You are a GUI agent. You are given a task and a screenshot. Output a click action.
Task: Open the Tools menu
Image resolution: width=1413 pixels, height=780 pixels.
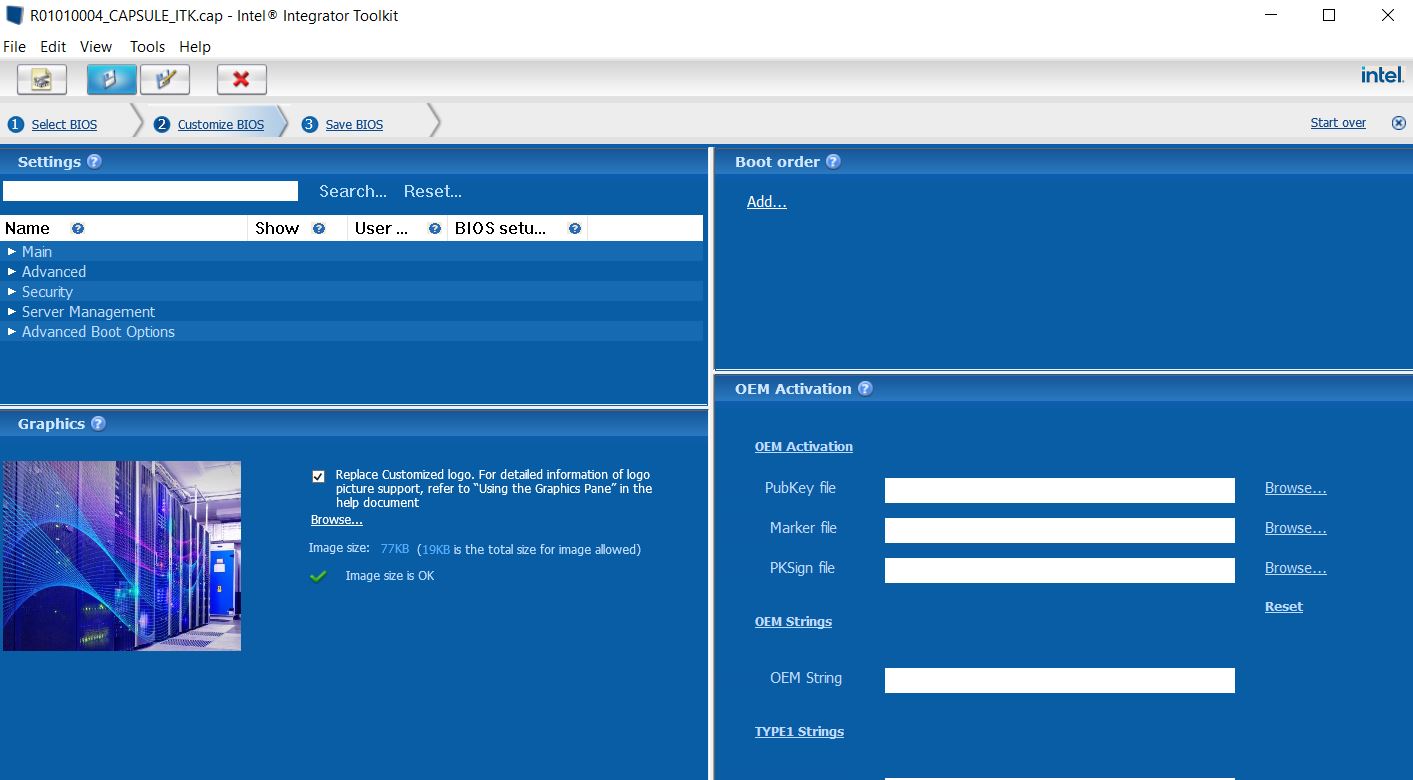[x=147, y=47]
